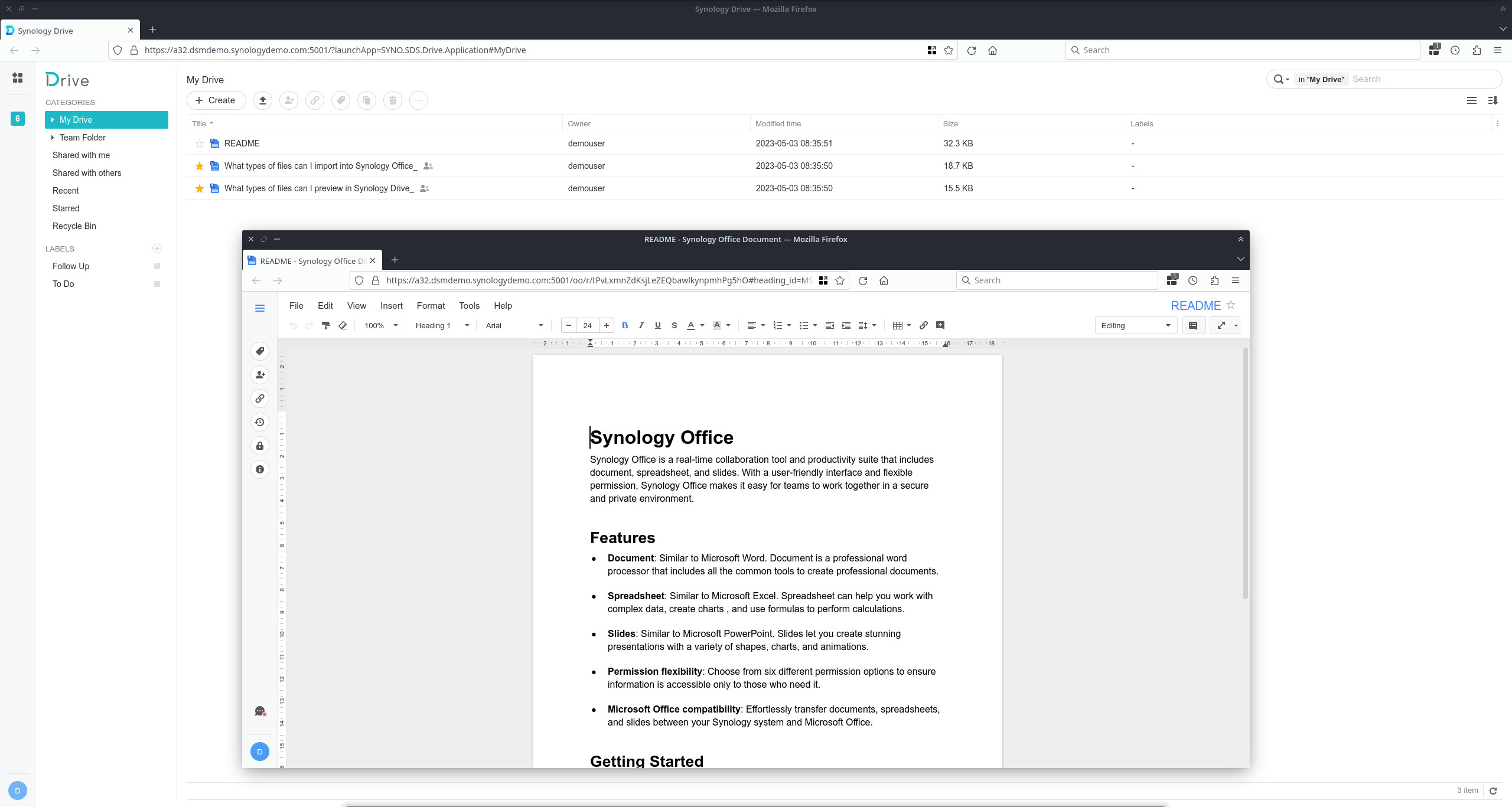
Task: Click the increase indent icon
Action: [x=846, y=325]
